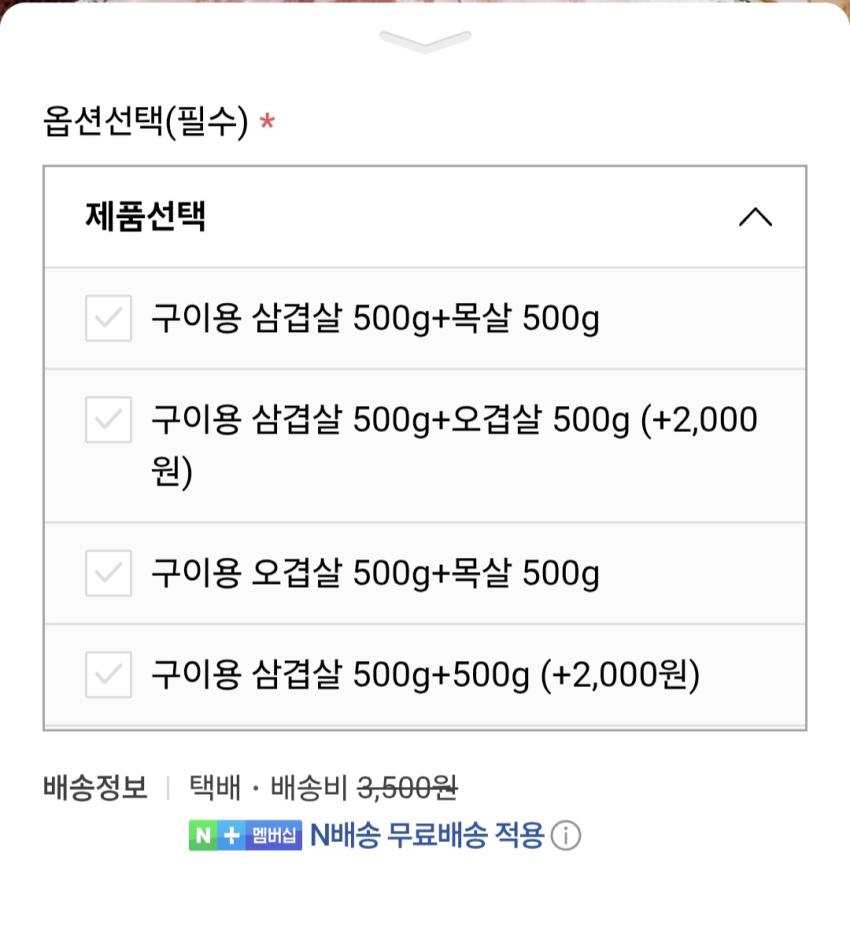The height and width of the screenshot is (927, 850).
Task: Collapse the option sheet with the top chevron handle
Action: click(425, 41)
